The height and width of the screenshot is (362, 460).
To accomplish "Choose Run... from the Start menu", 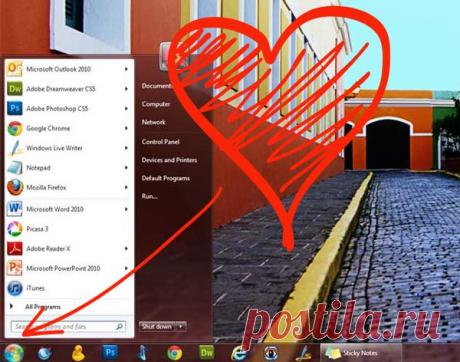I will [149, 196].
